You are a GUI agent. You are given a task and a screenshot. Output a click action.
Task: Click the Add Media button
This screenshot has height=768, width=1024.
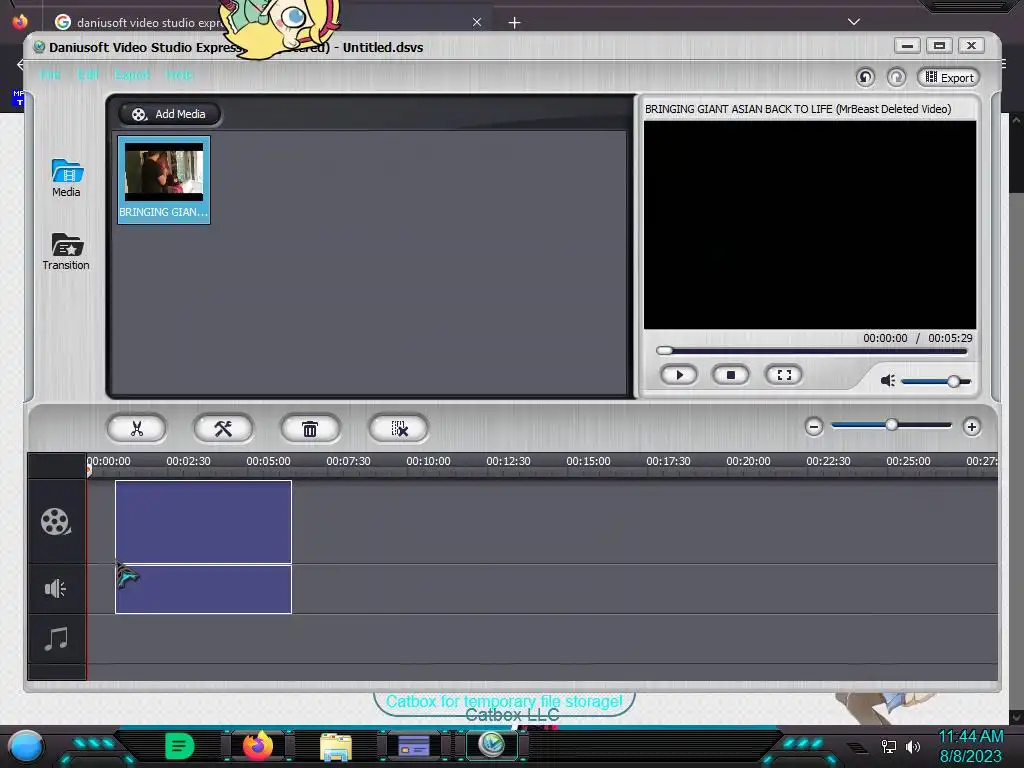pos(169,114)
